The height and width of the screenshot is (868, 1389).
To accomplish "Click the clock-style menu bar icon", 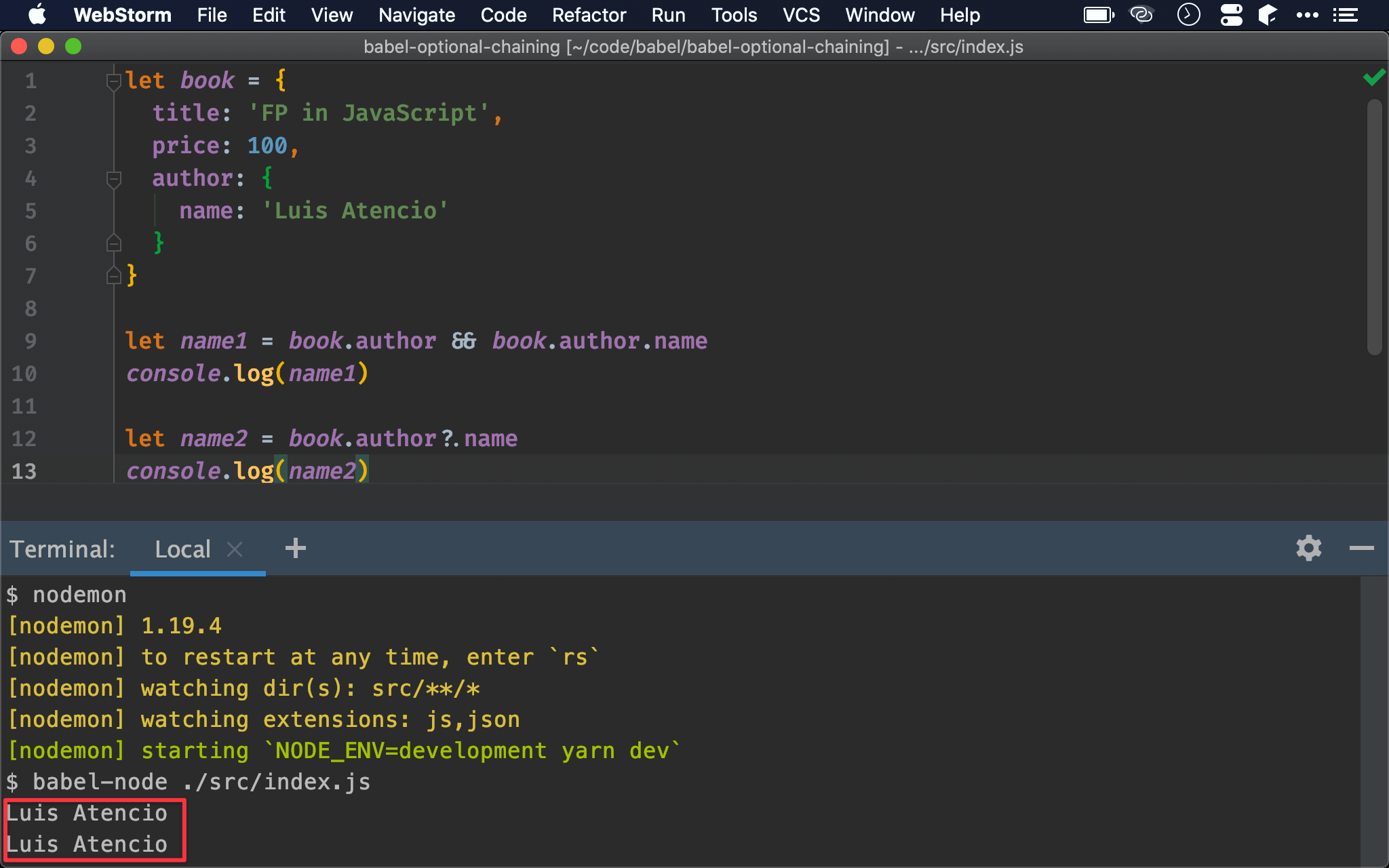I will coord(1188,15).
